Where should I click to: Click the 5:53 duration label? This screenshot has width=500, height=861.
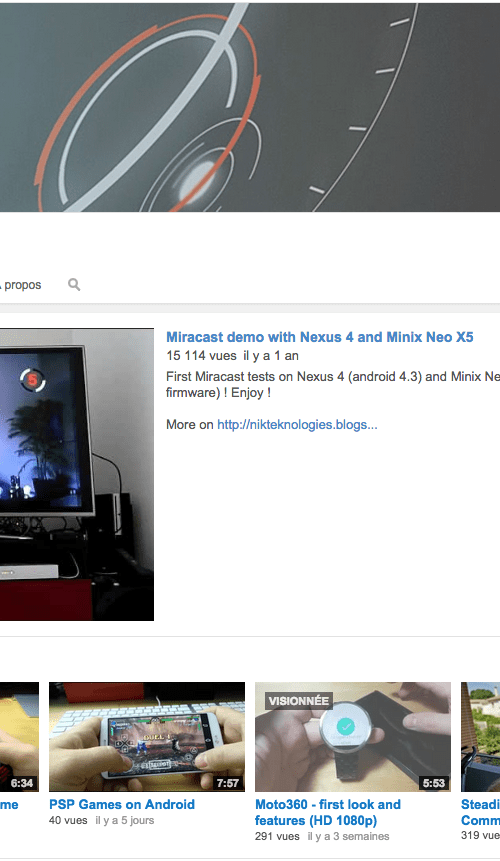[434, 783]
